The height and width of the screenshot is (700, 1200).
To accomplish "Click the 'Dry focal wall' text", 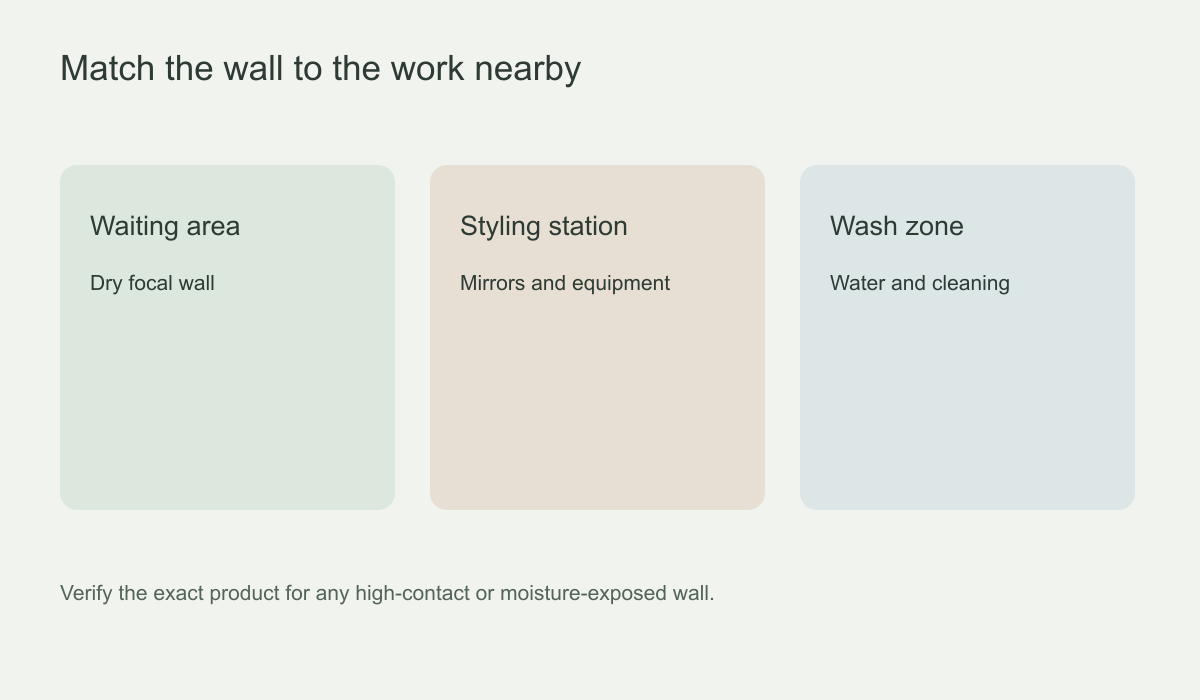I will pyautogui.click(x=152, y=283).
